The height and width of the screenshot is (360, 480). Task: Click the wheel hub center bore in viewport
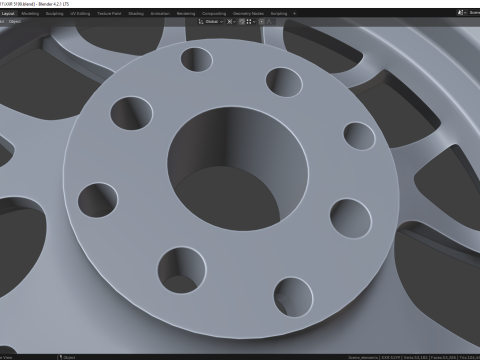(238, 169)
